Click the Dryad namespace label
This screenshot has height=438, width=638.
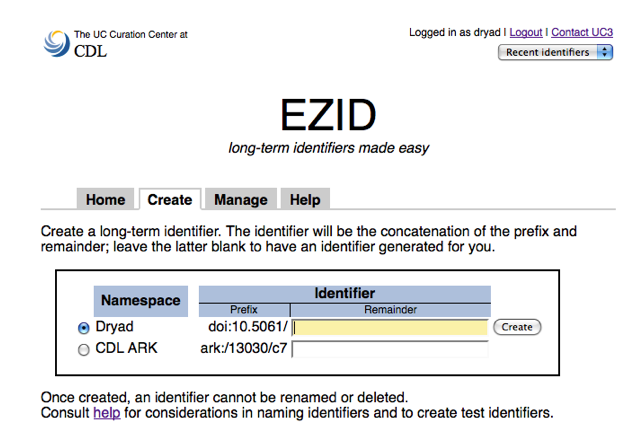114,326
